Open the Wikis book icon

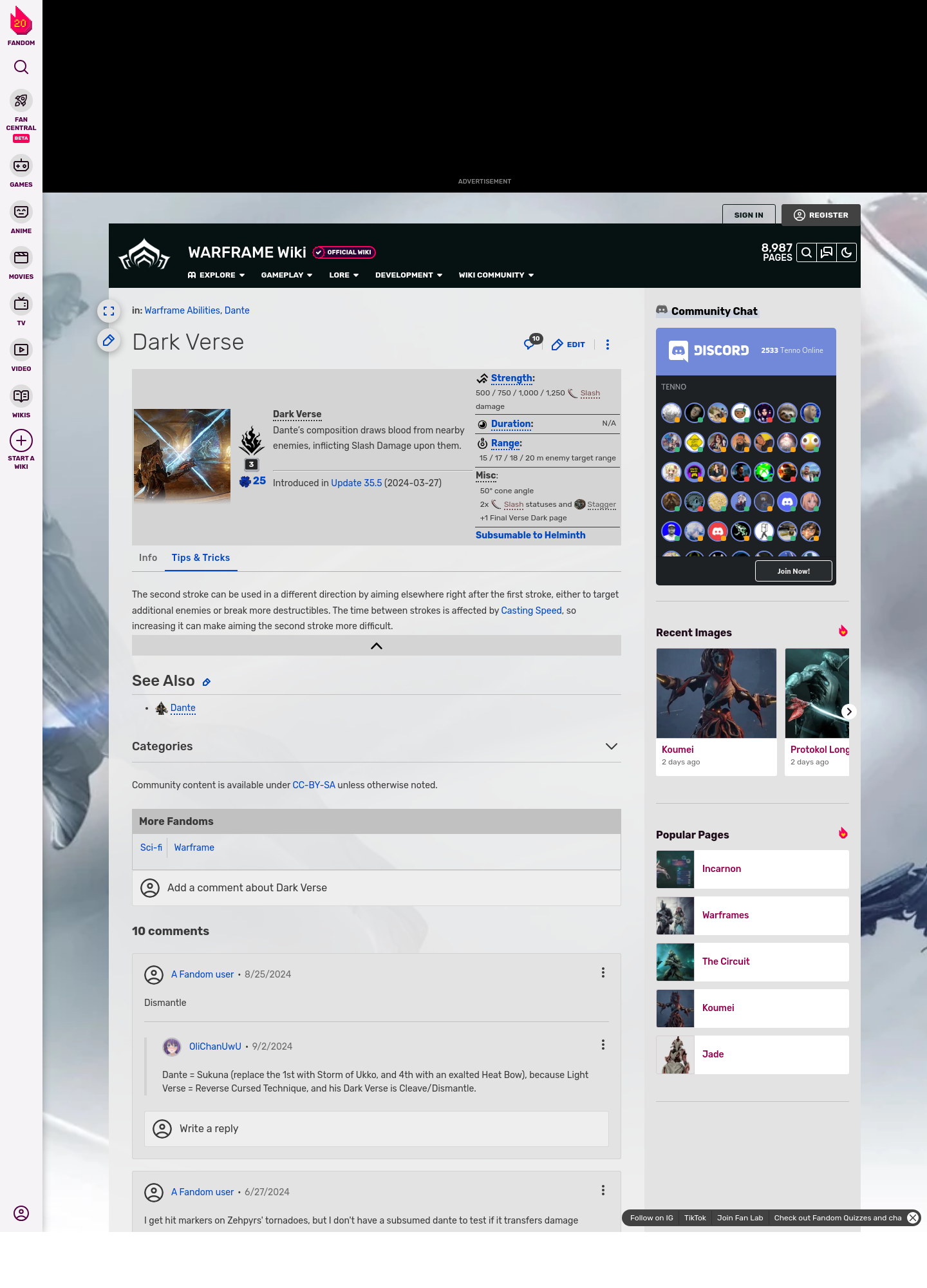(21, 396)
